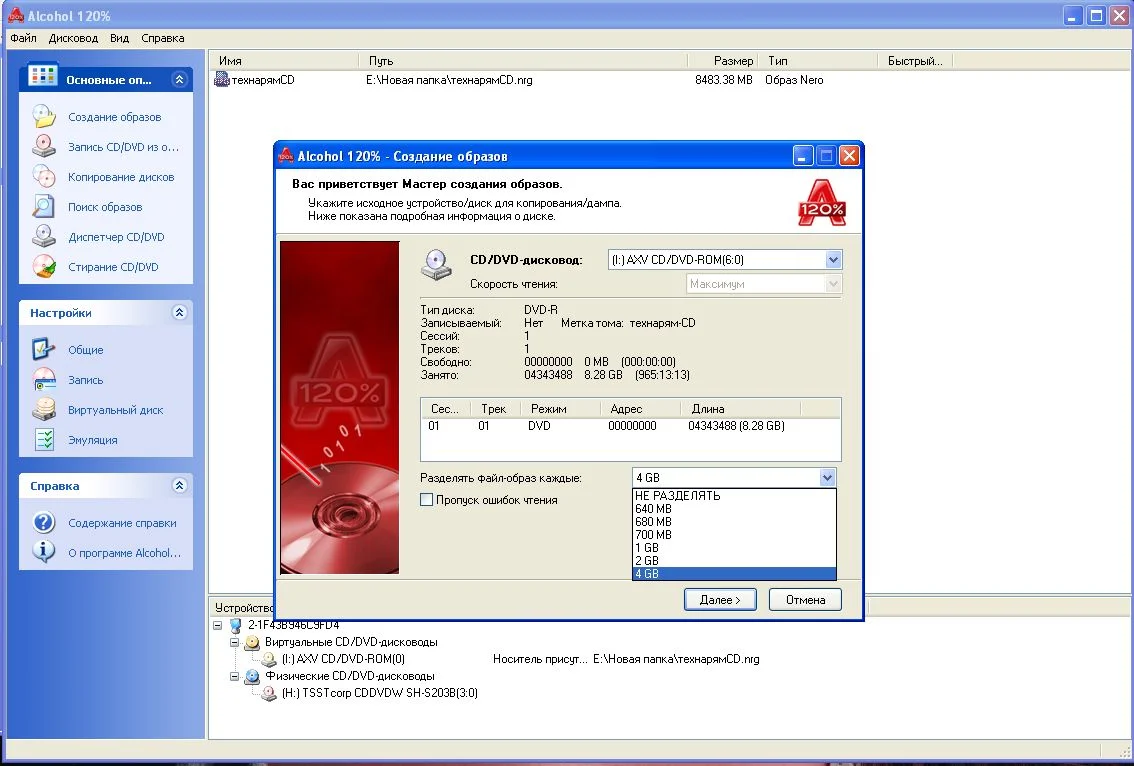Screen dimensions: 1134x766
Task: Click the Виртуальные CD/DVD-дисководы folder icon
Action: tap(252, 642)
